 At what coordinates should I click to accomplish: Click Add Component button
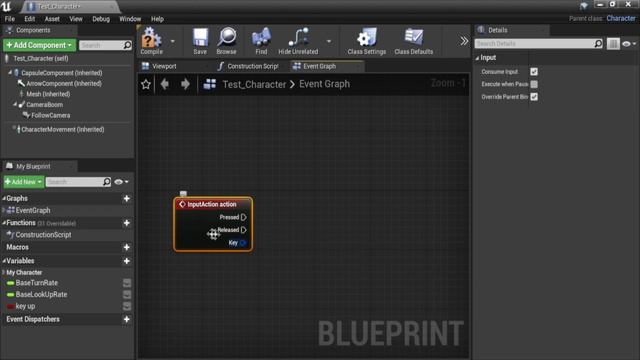pos(39,45)
